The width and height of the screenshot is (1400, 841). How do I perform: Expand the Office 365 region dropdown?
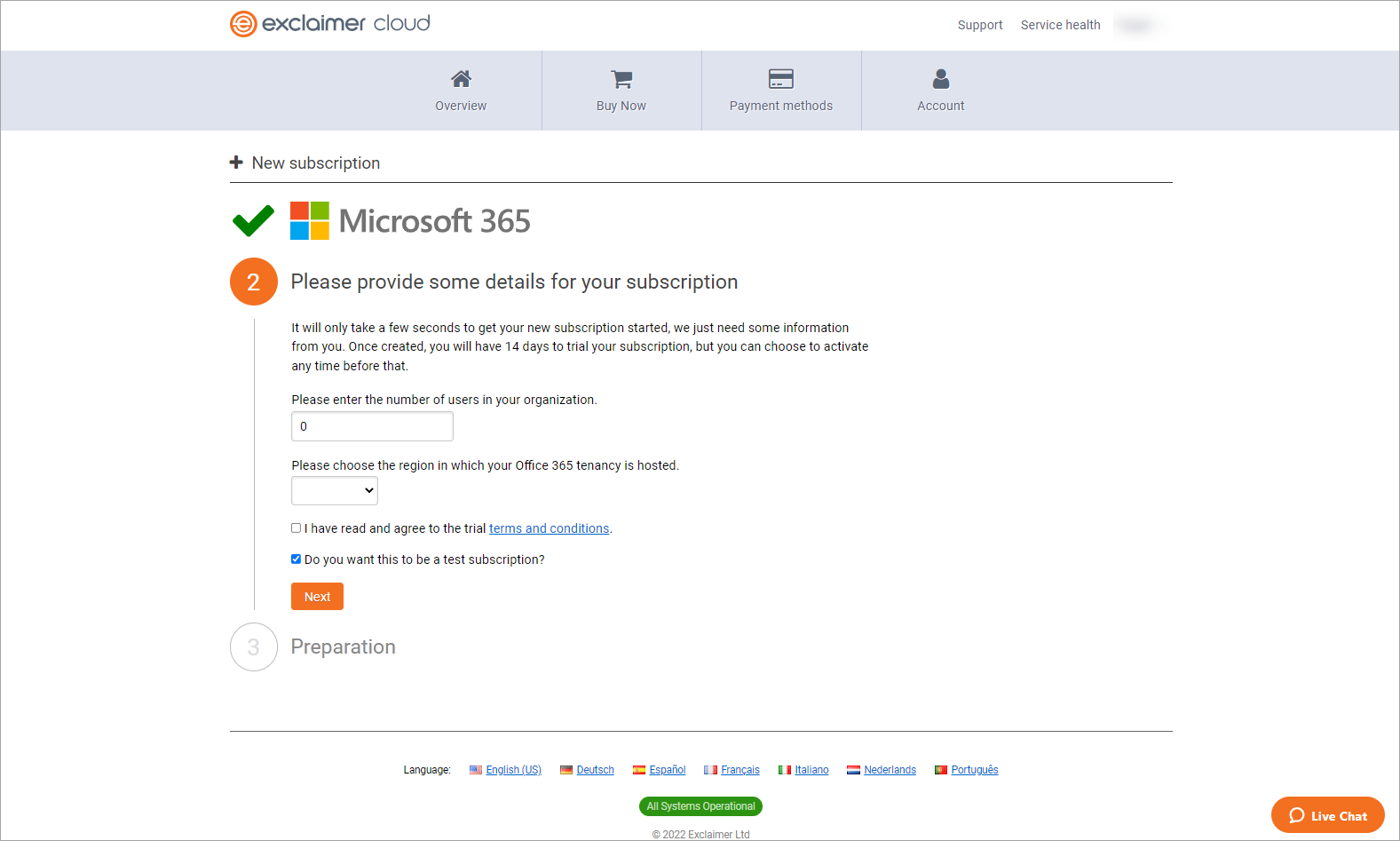click(x=335, y=490)
